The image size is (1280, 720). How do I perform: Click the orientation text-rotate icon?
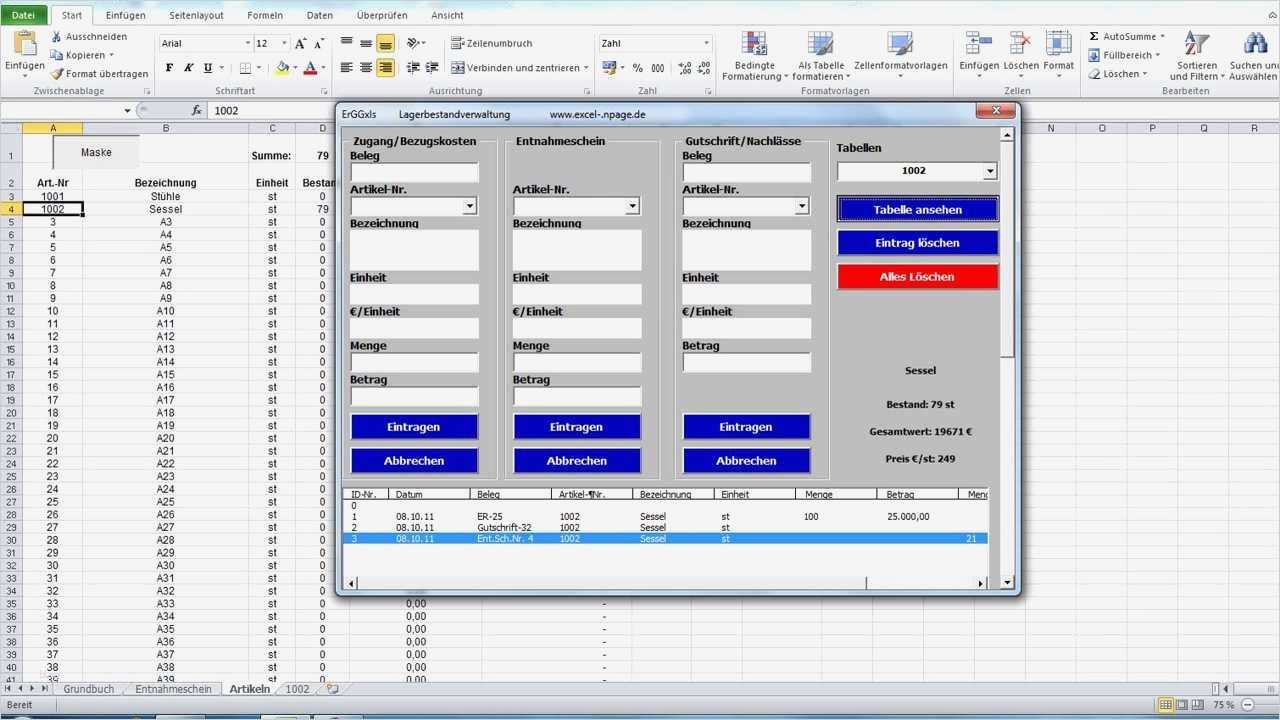click(x=414, y=43)
